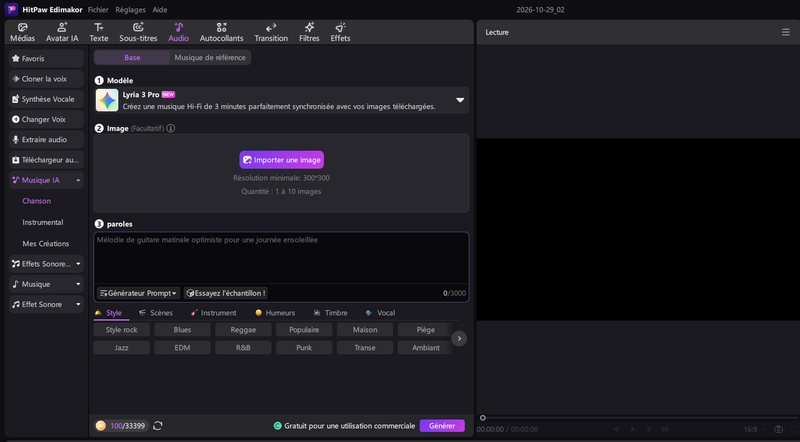Open the Transition panel
Screen dimensions: 800x442
coord(271,32)
